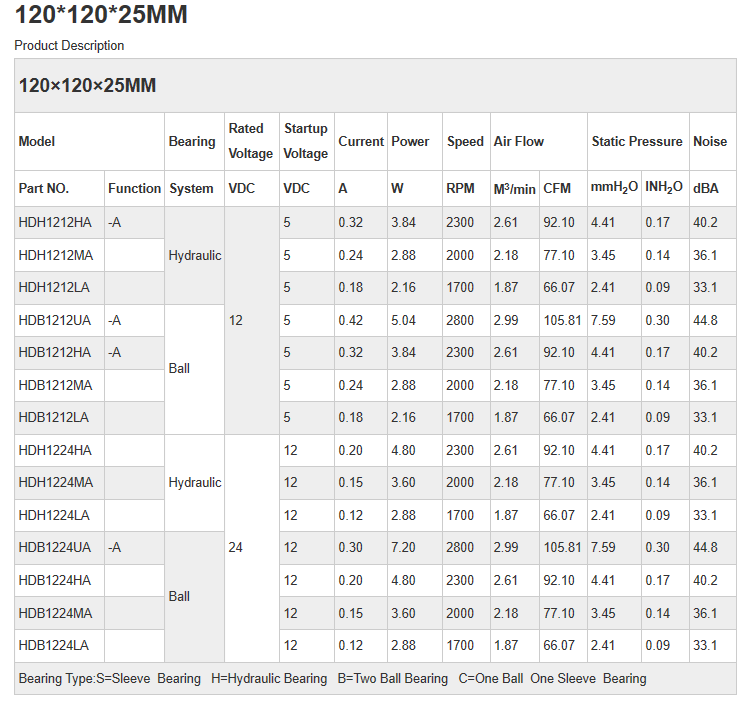Viewport: 751px width, 706px height.
Task: Click the Static Pressure column header
Action: (x=637, y=141)
